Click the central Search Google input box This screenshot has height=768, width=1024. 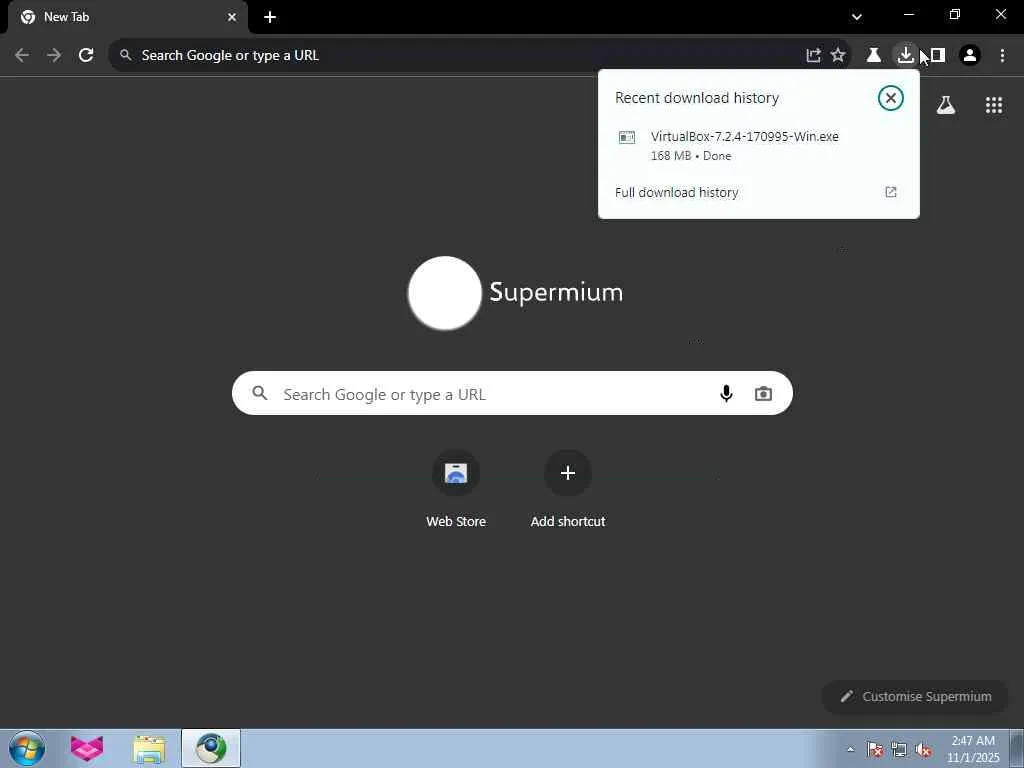click(512, 393)
